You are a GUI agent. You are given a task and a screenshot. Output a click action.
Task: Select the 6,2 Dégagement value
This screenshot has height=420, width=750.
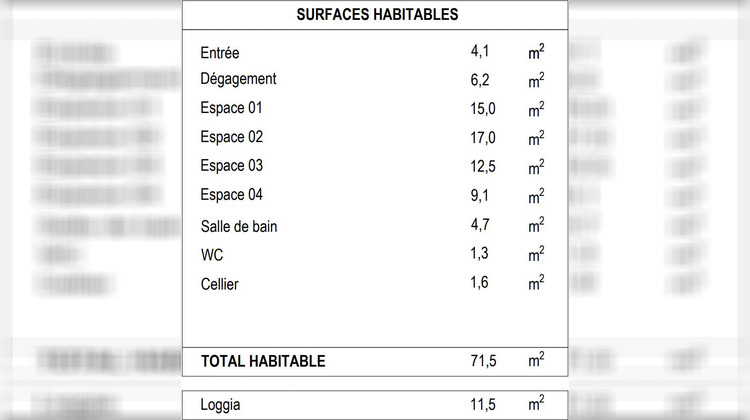tap(480, 80)
